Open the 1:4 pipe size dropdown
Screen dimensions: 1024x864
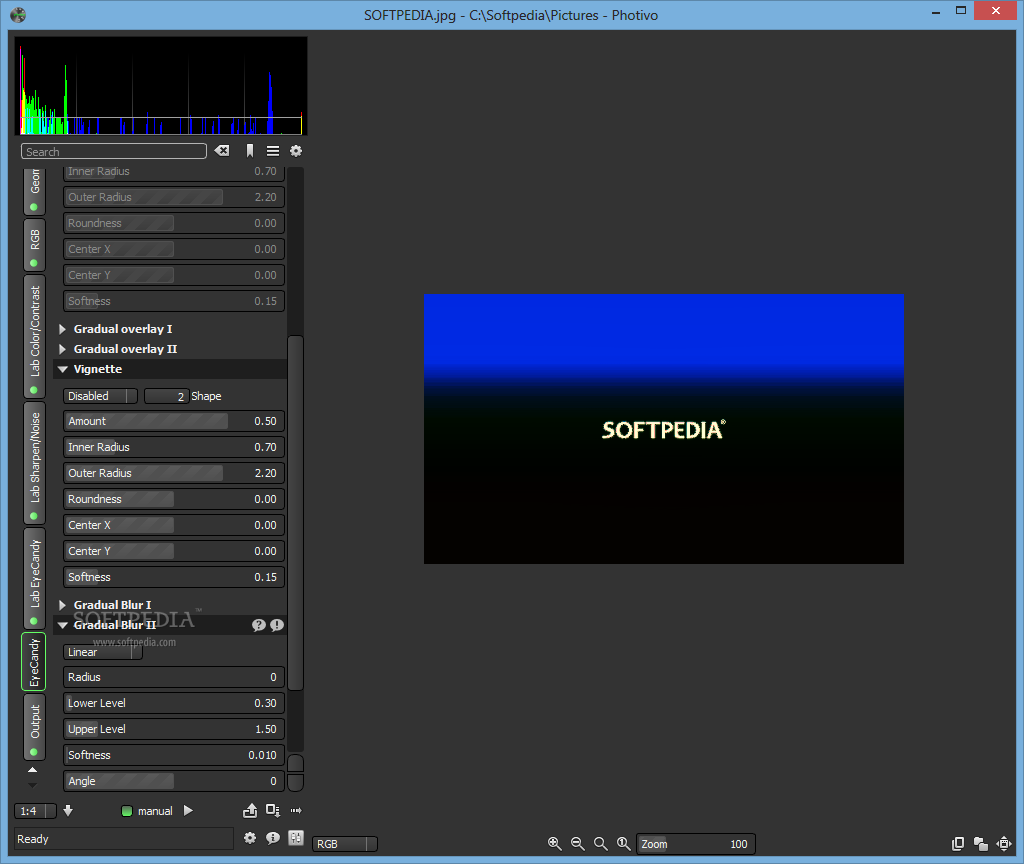[35, 810]
